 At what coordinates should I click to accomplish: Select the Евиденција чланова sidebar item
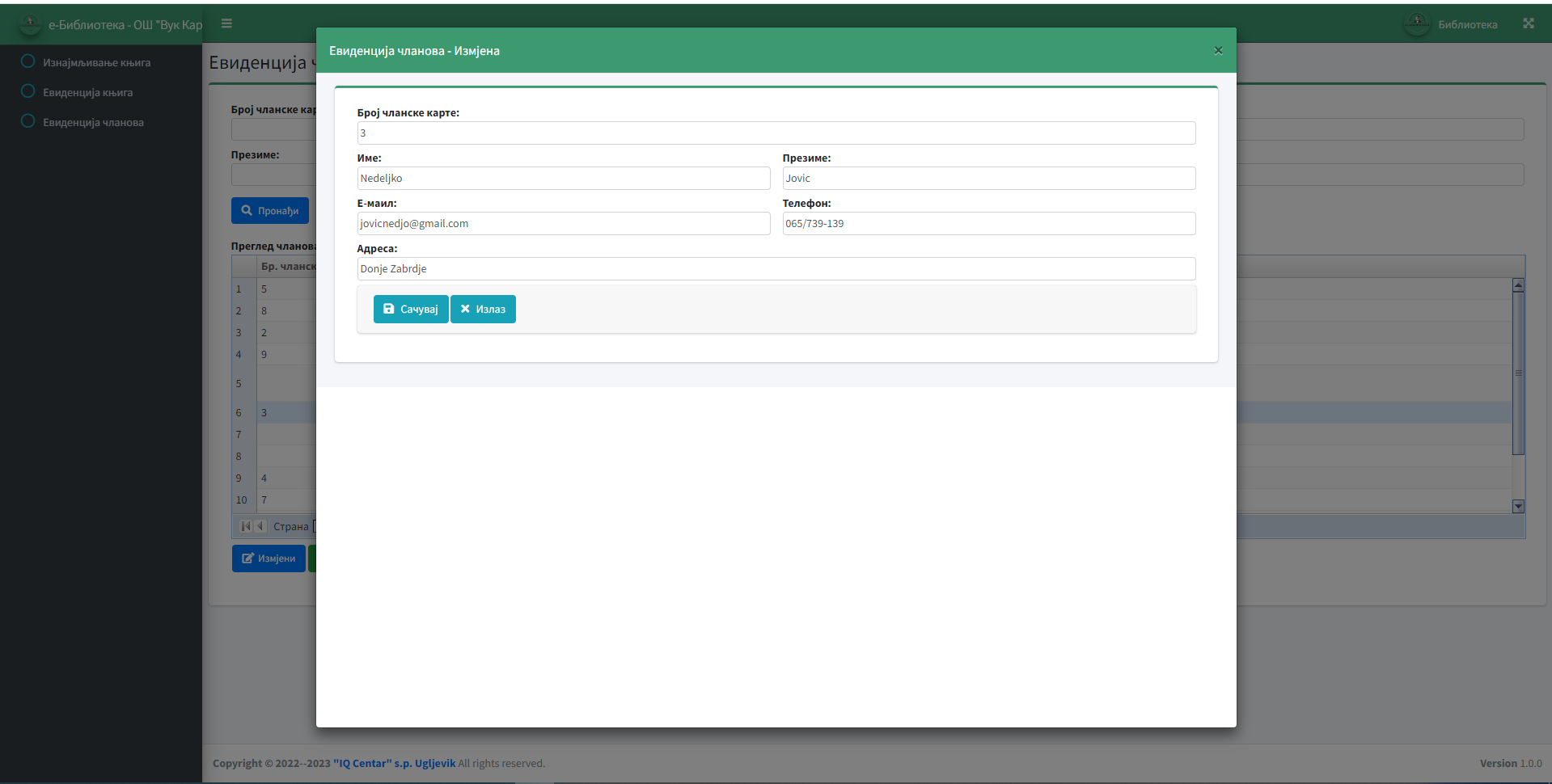[x=93, y=123]
